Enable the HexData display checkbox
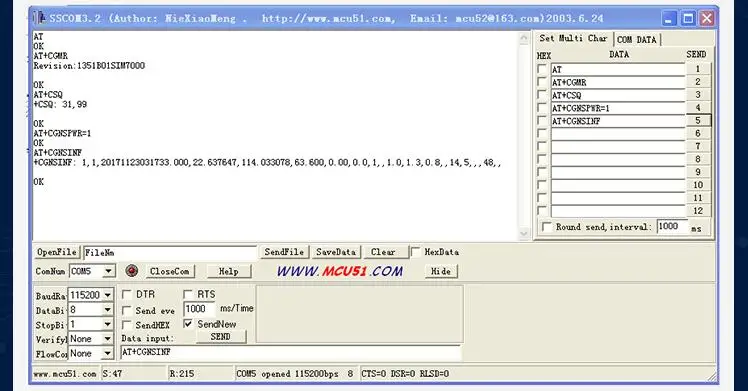The width and height of the screenshot is (748, 391). (x=416, y=251)
